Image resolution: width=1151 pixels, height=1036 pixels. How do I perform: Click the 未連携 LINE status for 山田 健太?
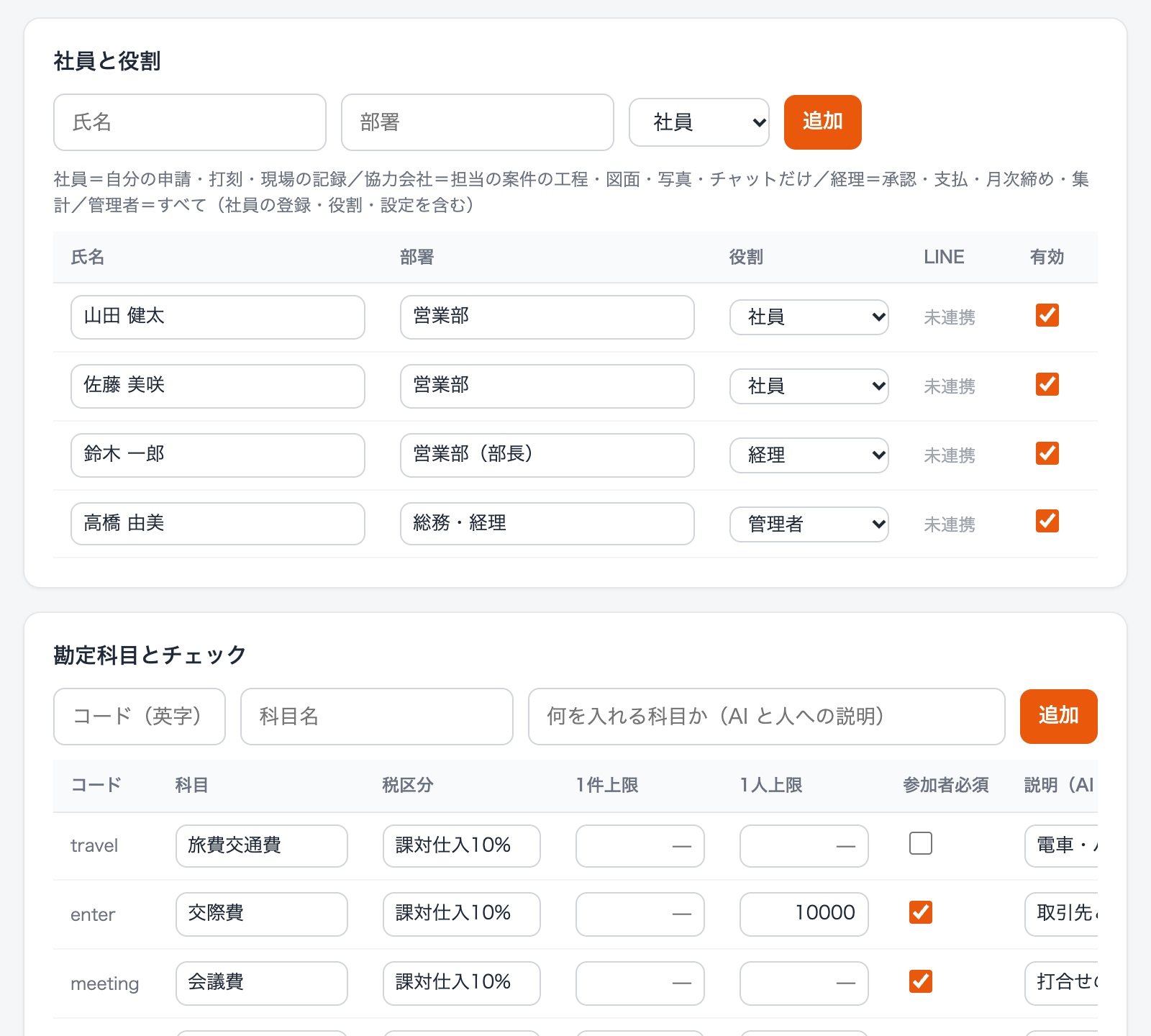click(x=950, y=317)
